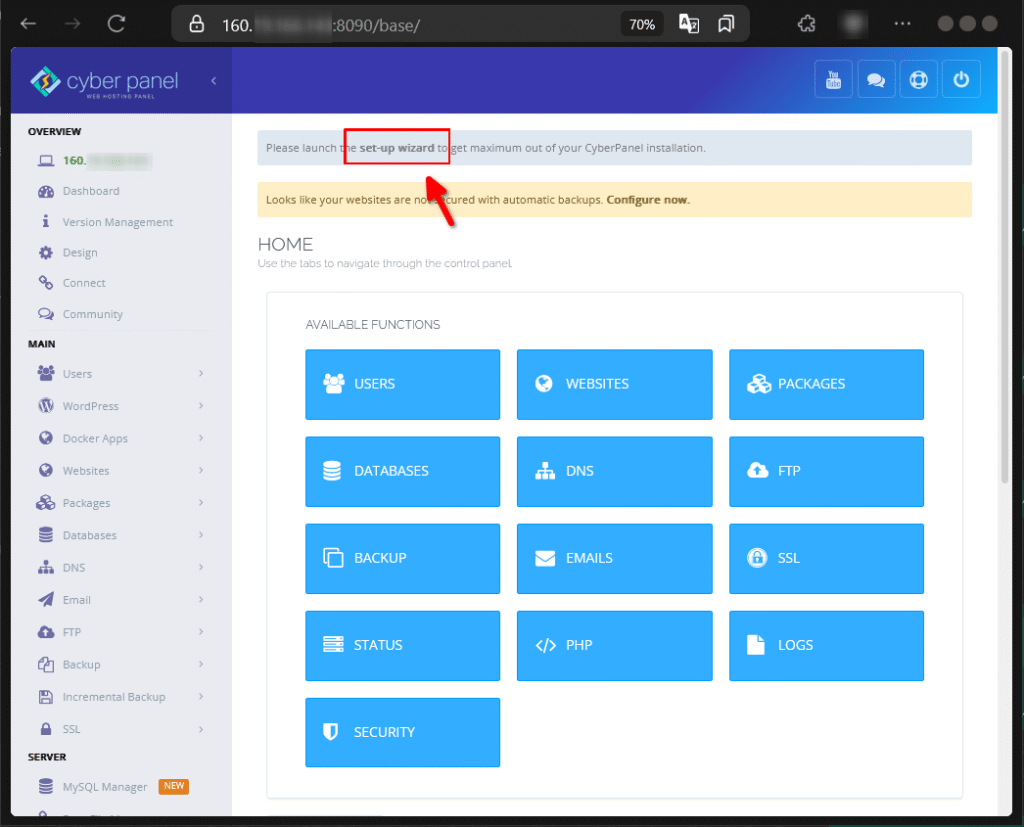Screen dimensions: 1024x827
Task: Click the chat feedback icon in header
Action: (x=876, y=79)
